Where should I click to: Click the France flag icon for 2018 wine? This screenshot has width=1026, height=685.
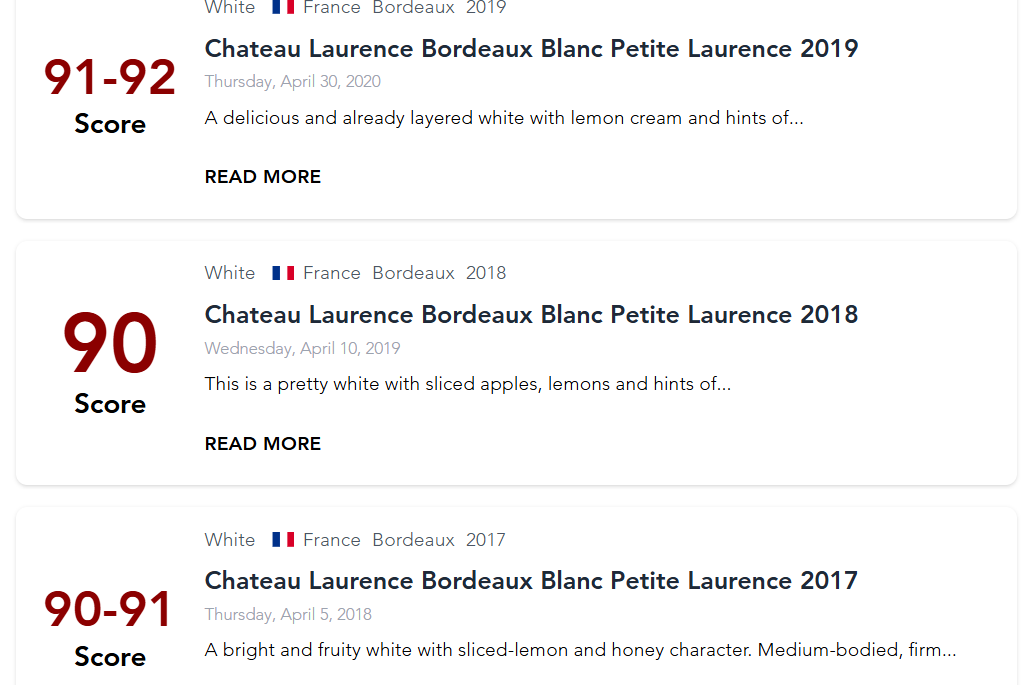(x=283, y=273)
